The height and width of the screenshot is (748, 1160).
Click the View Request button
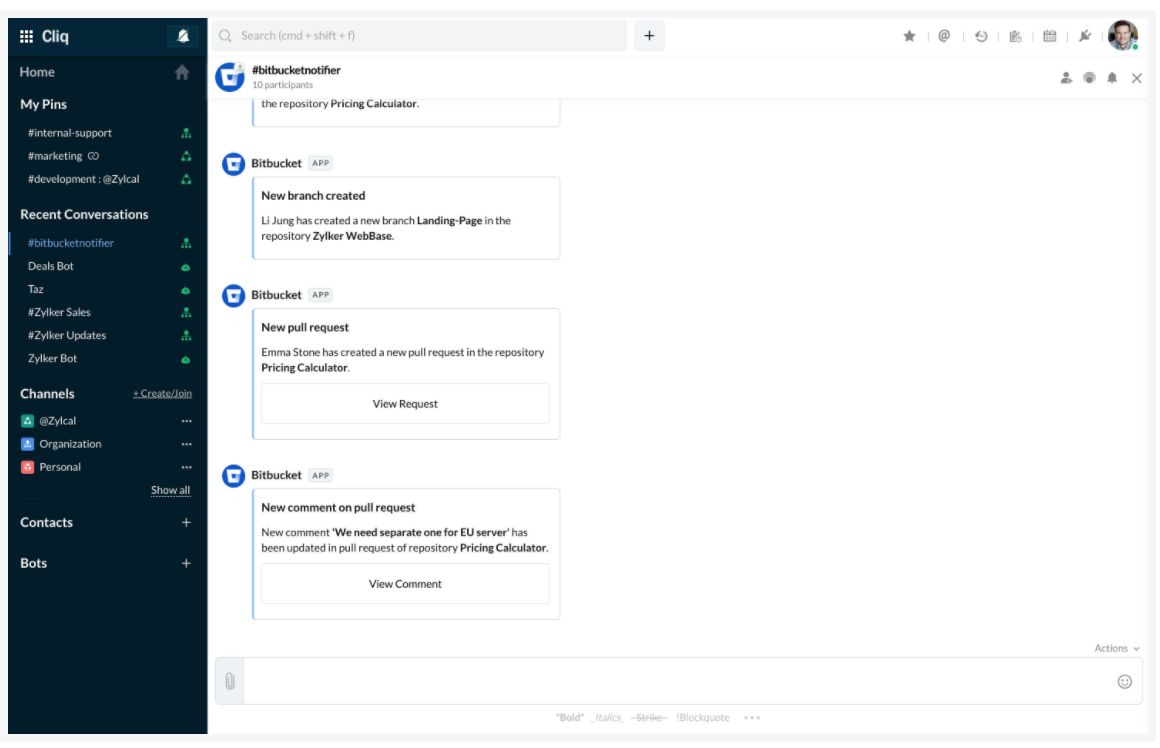click(405, 404)
